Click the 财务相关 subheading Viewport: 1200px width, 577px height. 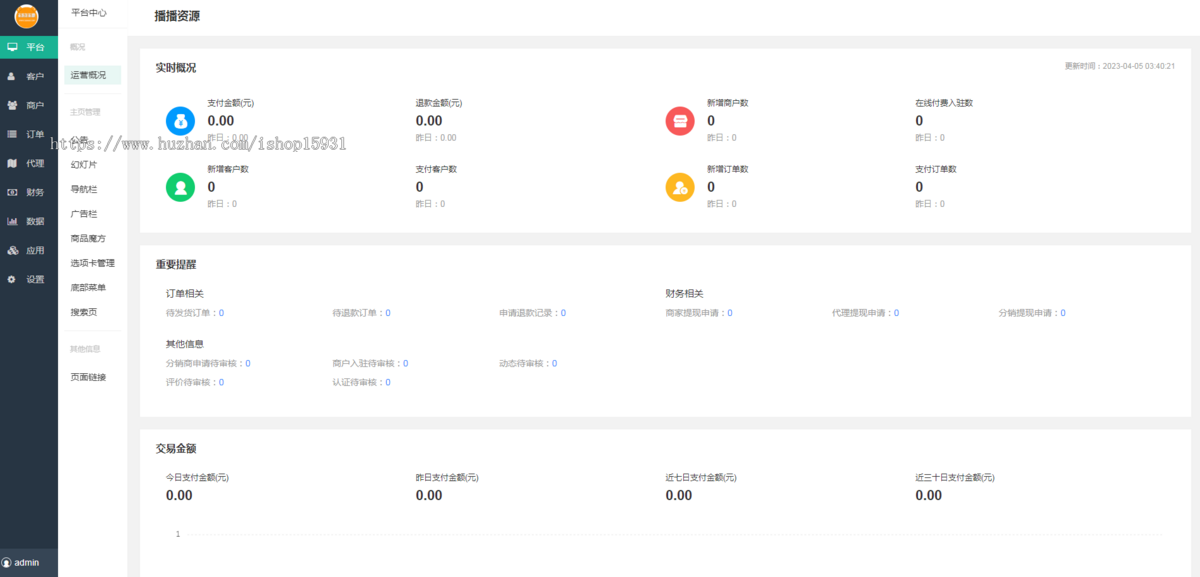point(685,294)
